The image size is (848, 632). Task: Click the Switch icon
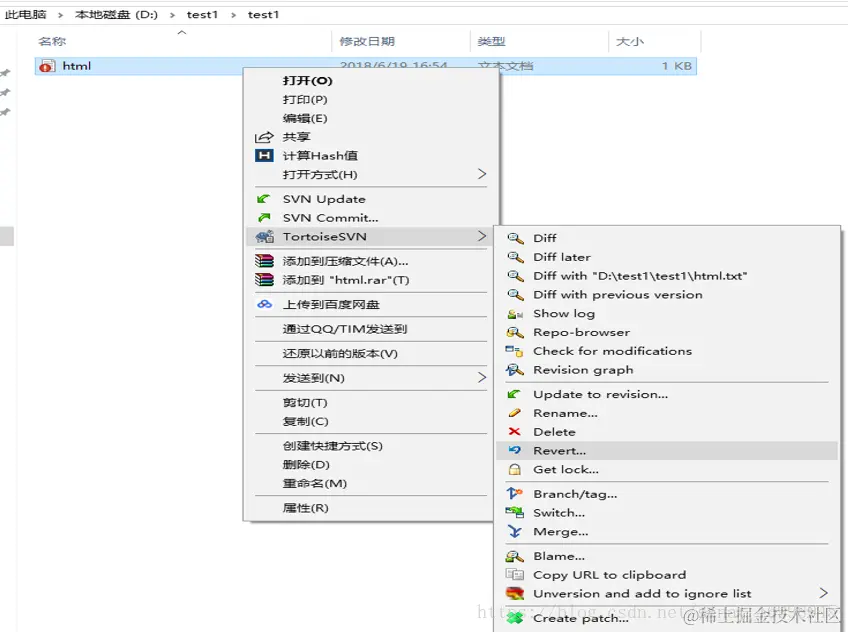click(x=514, y=512)
